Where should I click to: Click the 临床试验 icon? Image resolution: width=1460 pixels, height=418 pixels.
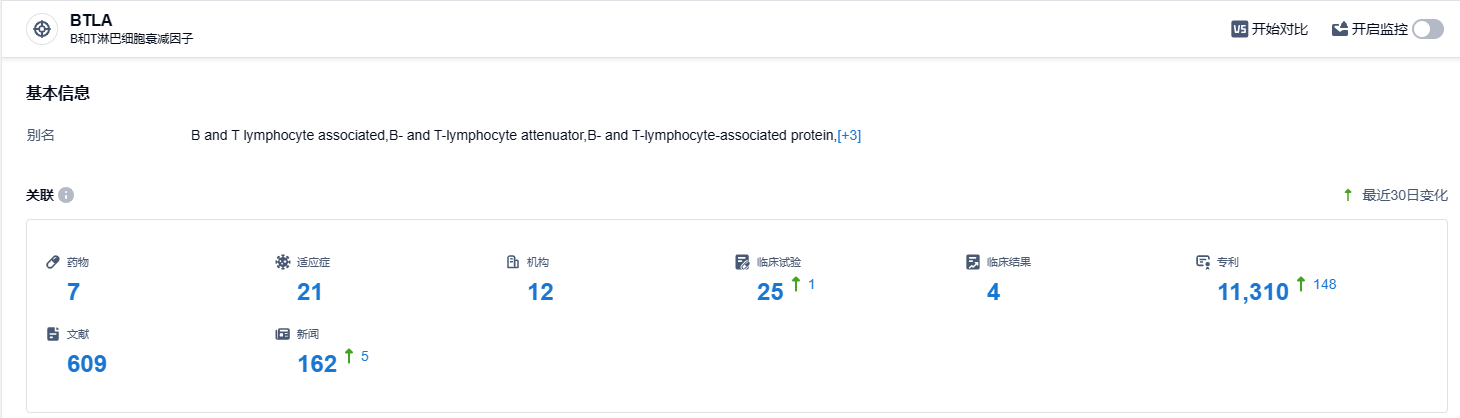[742, 262]
